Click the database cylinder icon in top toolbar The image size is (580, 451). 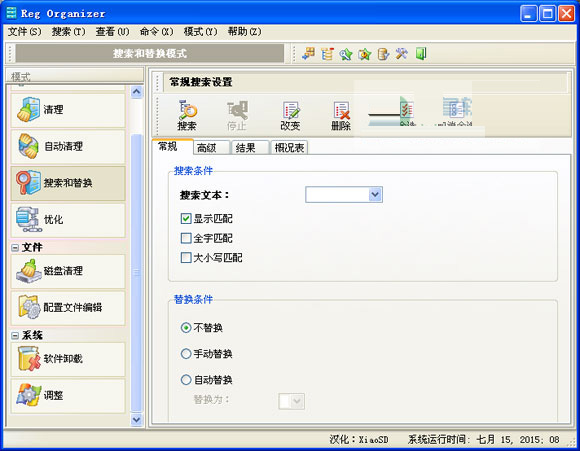point(383,54)
